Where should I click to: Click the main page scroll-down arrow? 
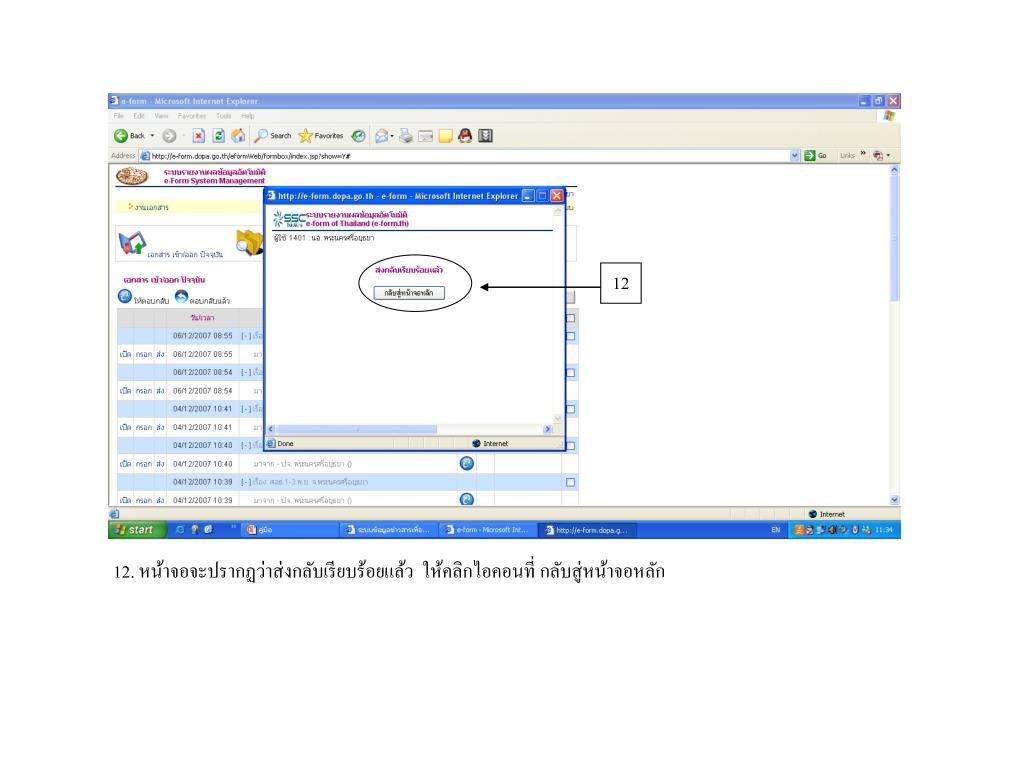(x=894, y=500)
